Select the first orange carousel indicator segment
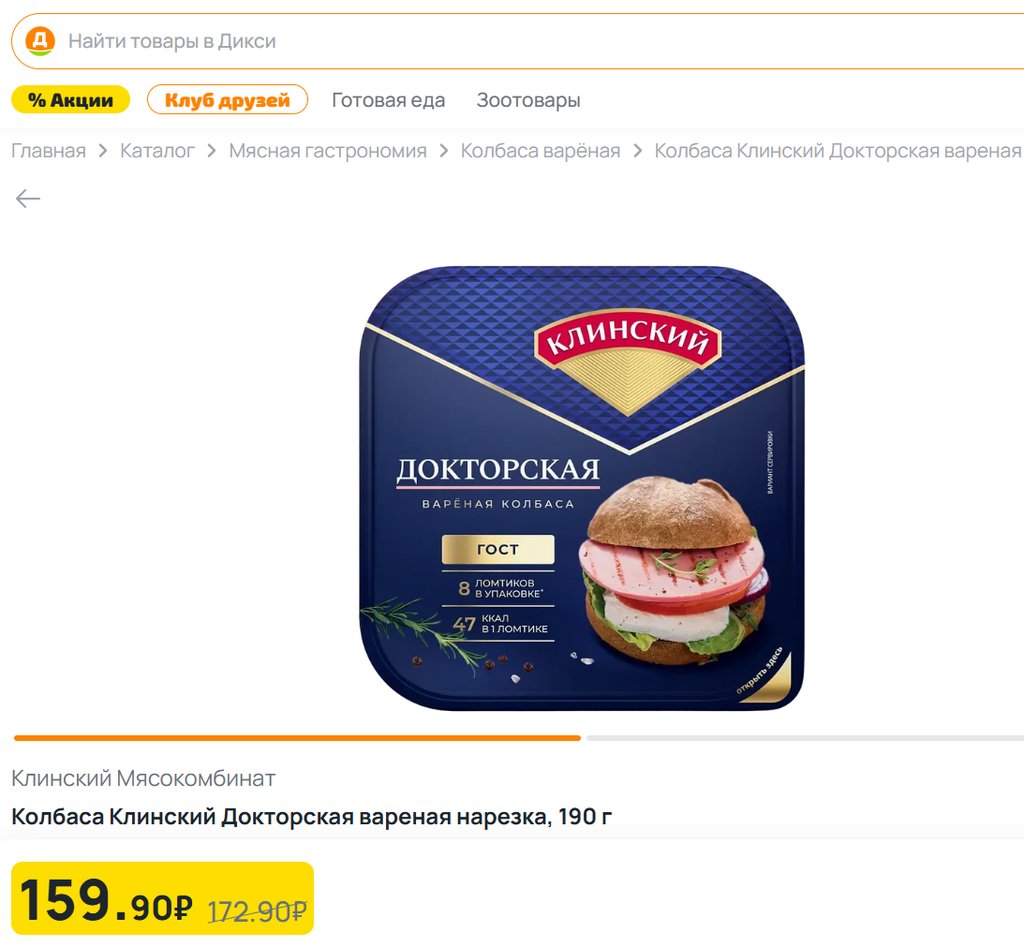The width and height of the screenshot is (1024, 947). pos(297,738)
